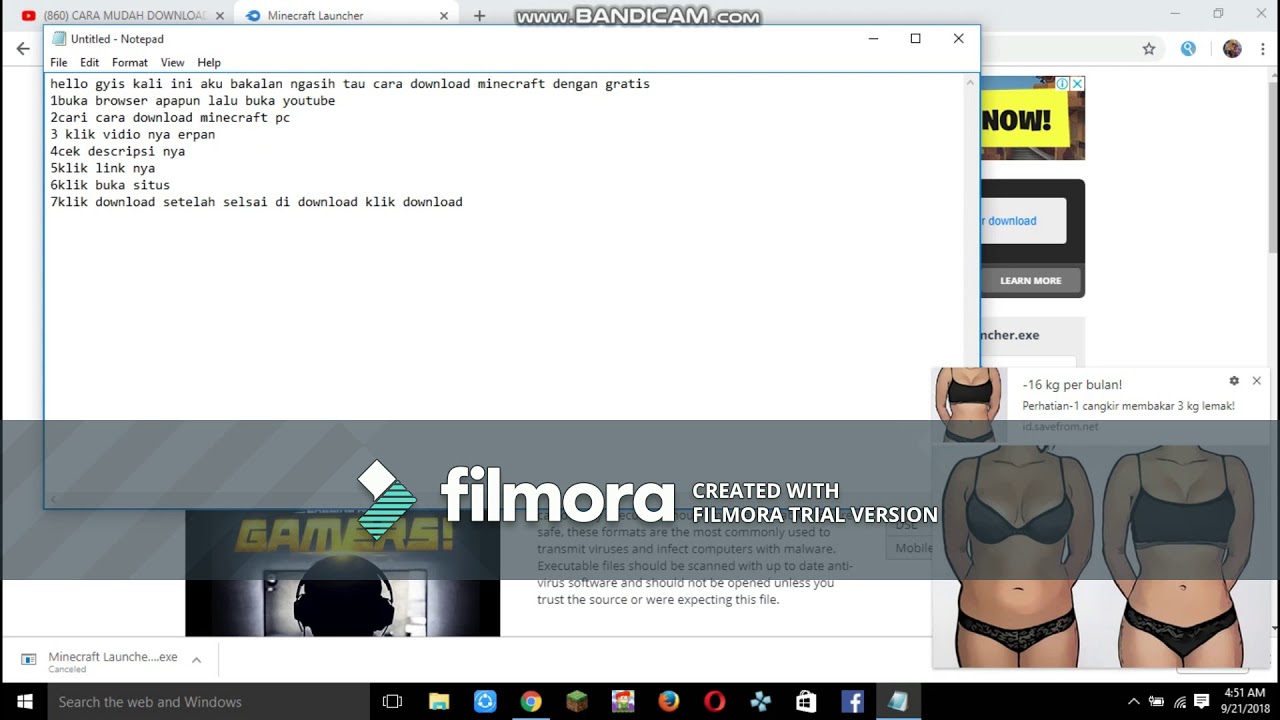Screen dimensions: 1280x720
Task: Click Notepad line '1buka browser apapun lalu buka youtube'
Action: 193,100
